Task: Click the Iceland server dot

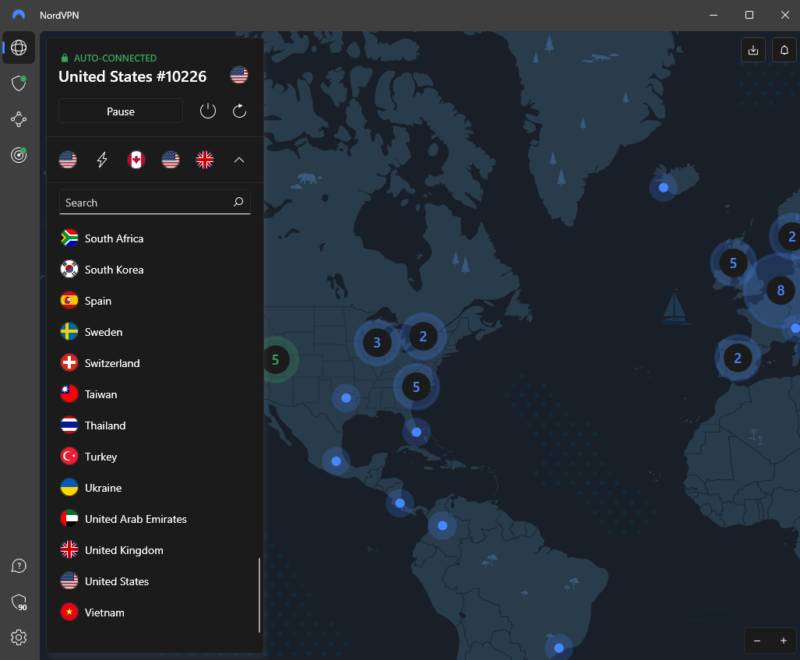Action: click(663, 187)
